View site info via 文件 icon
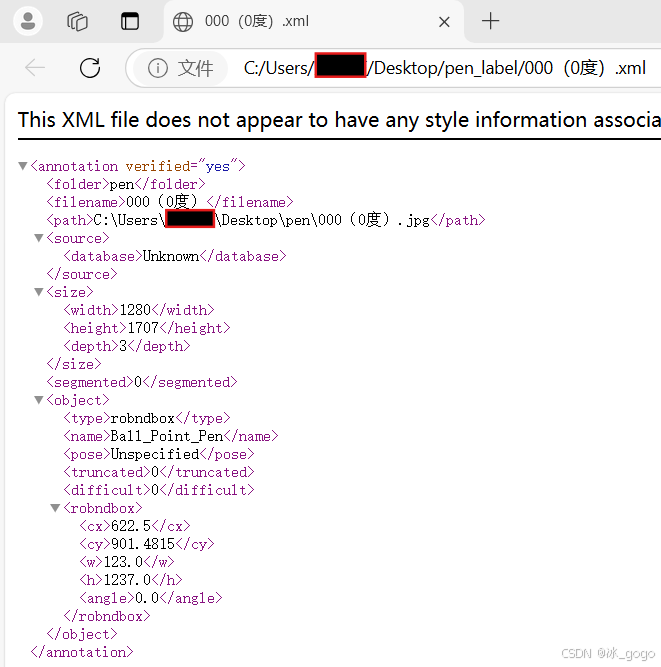This screenshot has width=661, height=667. coord(180,68)
